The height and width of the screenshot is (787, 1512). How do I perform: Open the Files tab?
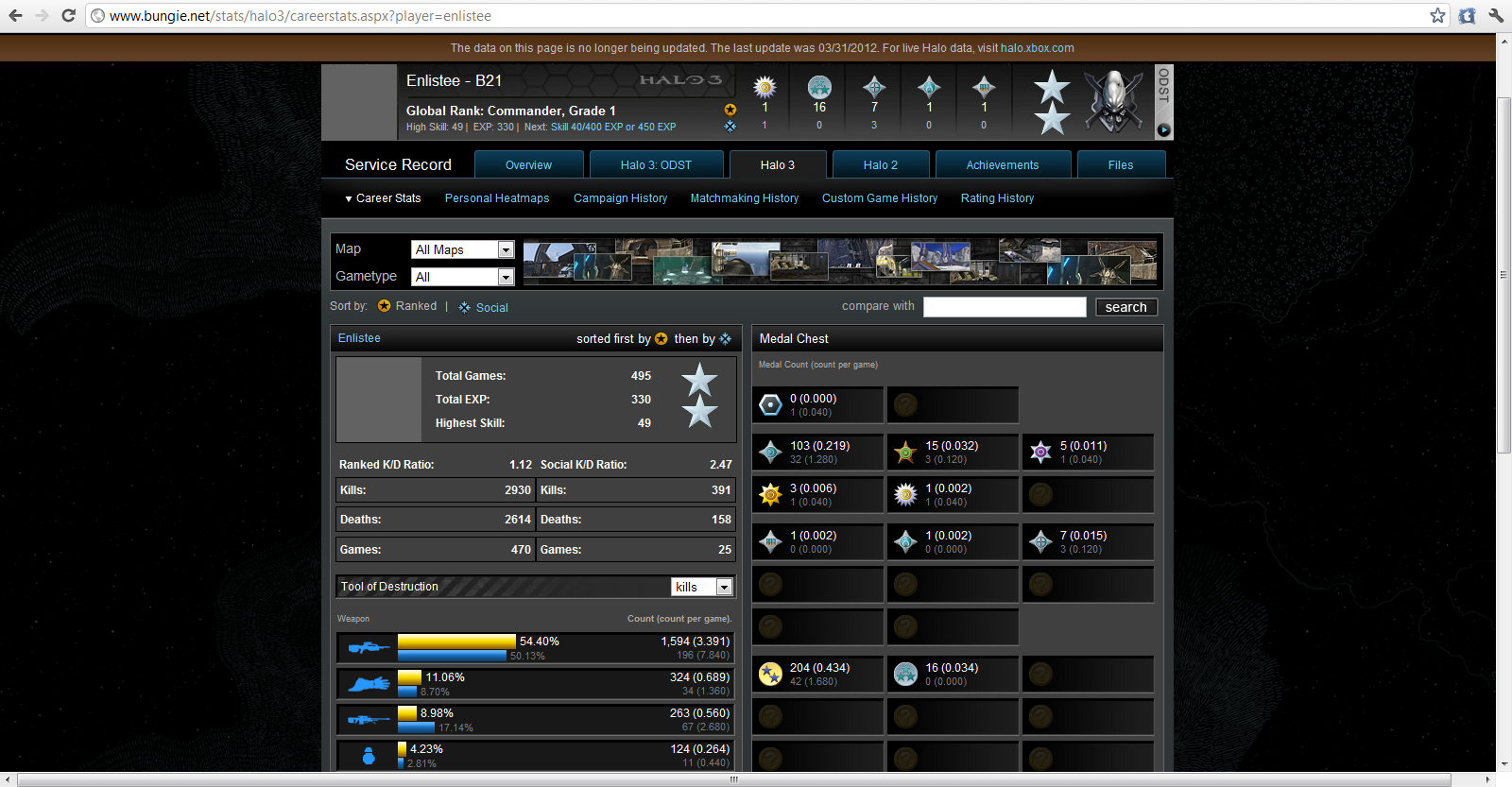click(x=1121, y=164)
